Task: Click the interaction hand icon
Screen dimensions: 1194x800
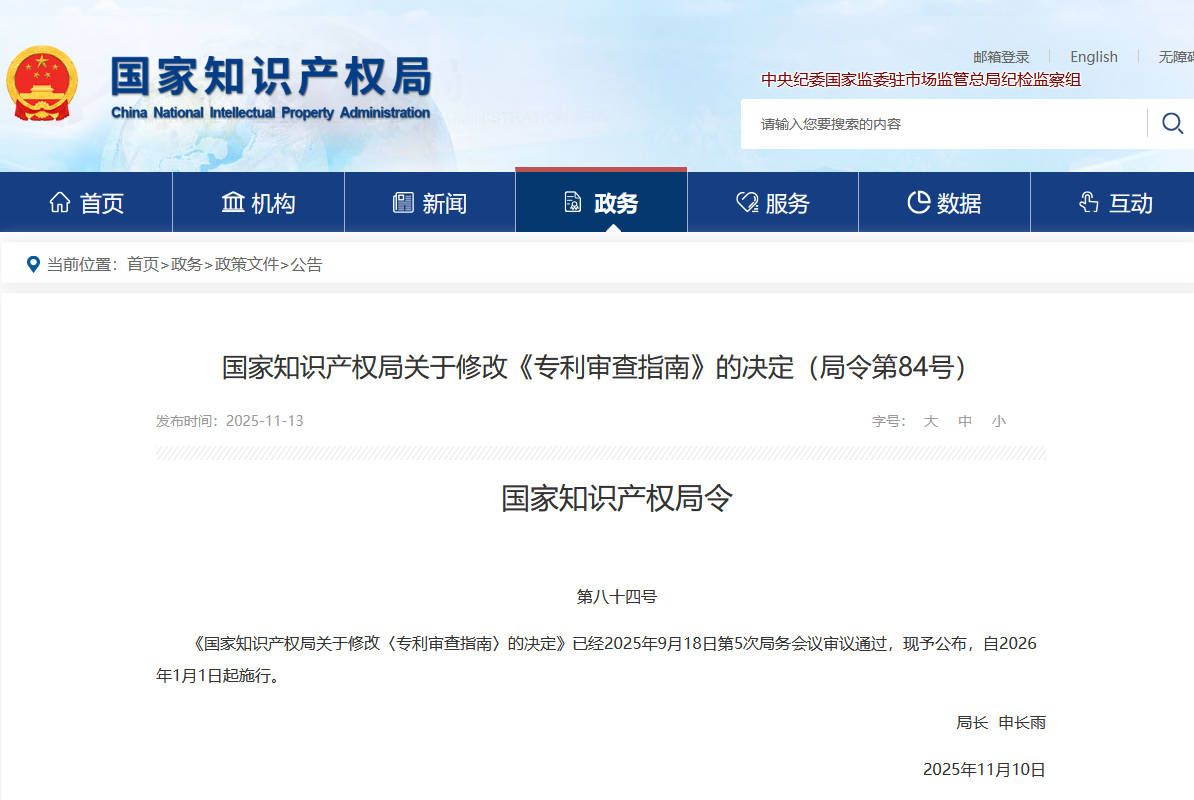Action: pos(1089,203)
